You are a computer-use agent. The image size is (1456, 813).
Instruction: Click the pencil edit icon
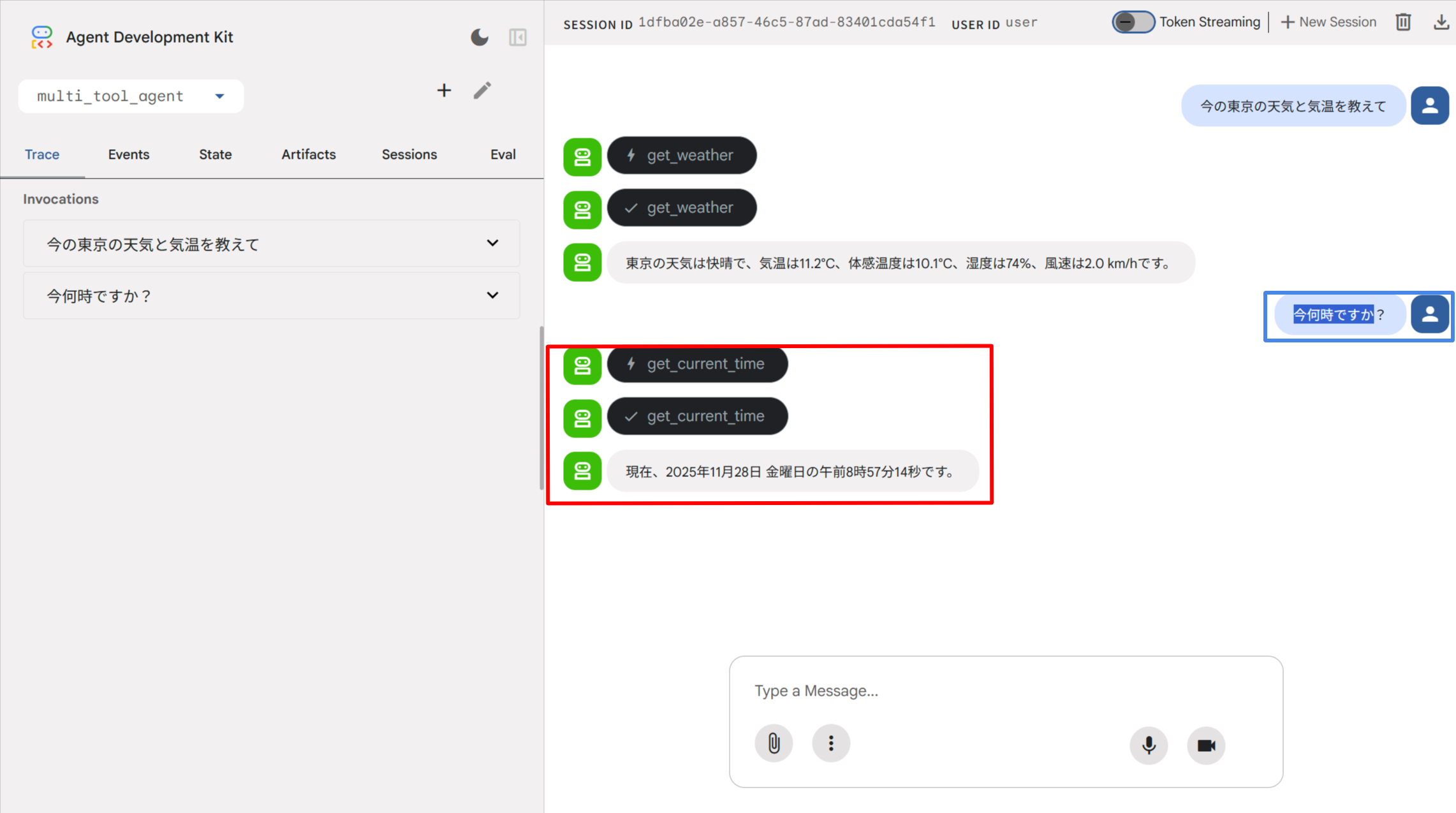pos(483,91)
